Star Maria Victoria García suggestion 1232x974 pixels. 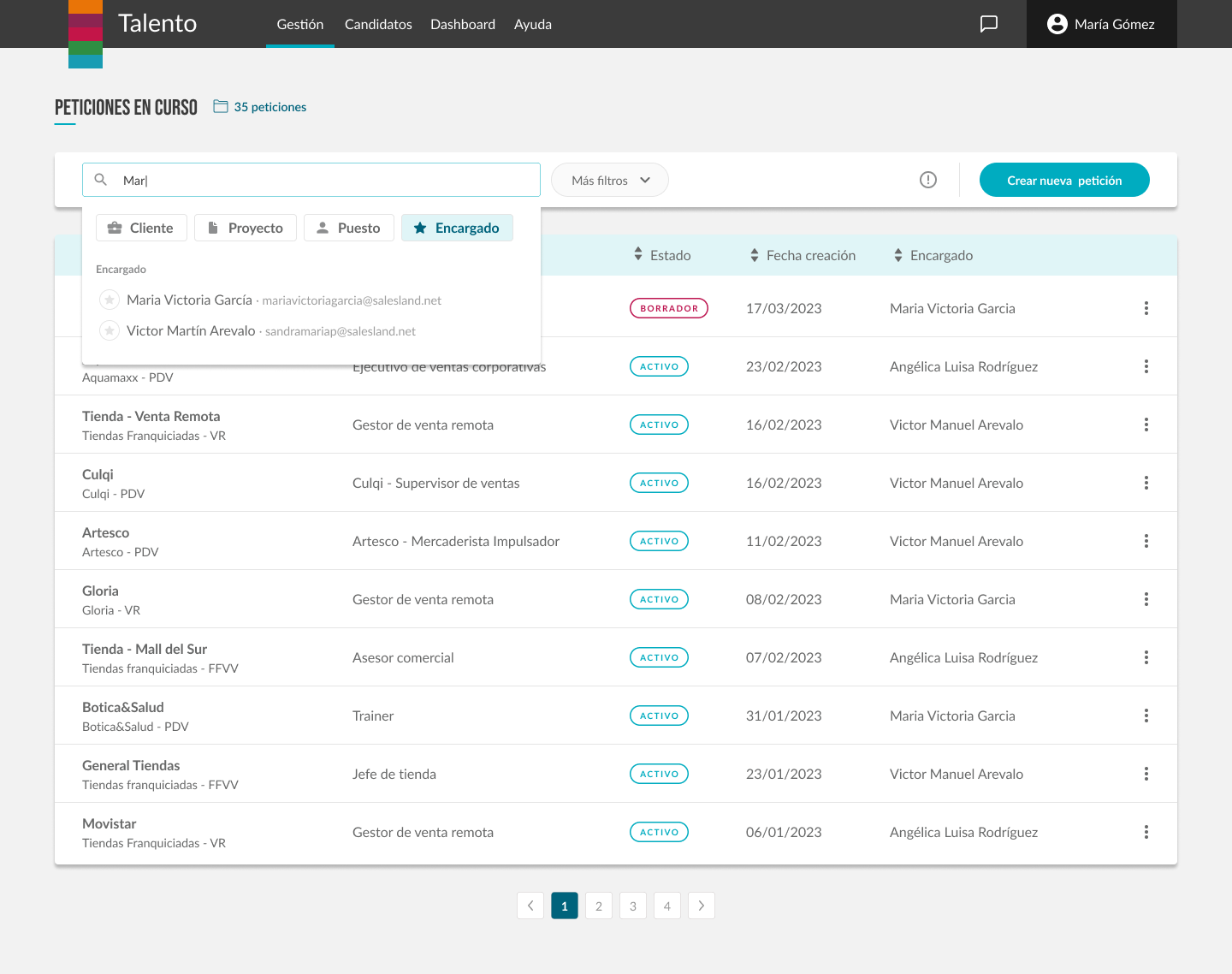[x=110, y=300]
